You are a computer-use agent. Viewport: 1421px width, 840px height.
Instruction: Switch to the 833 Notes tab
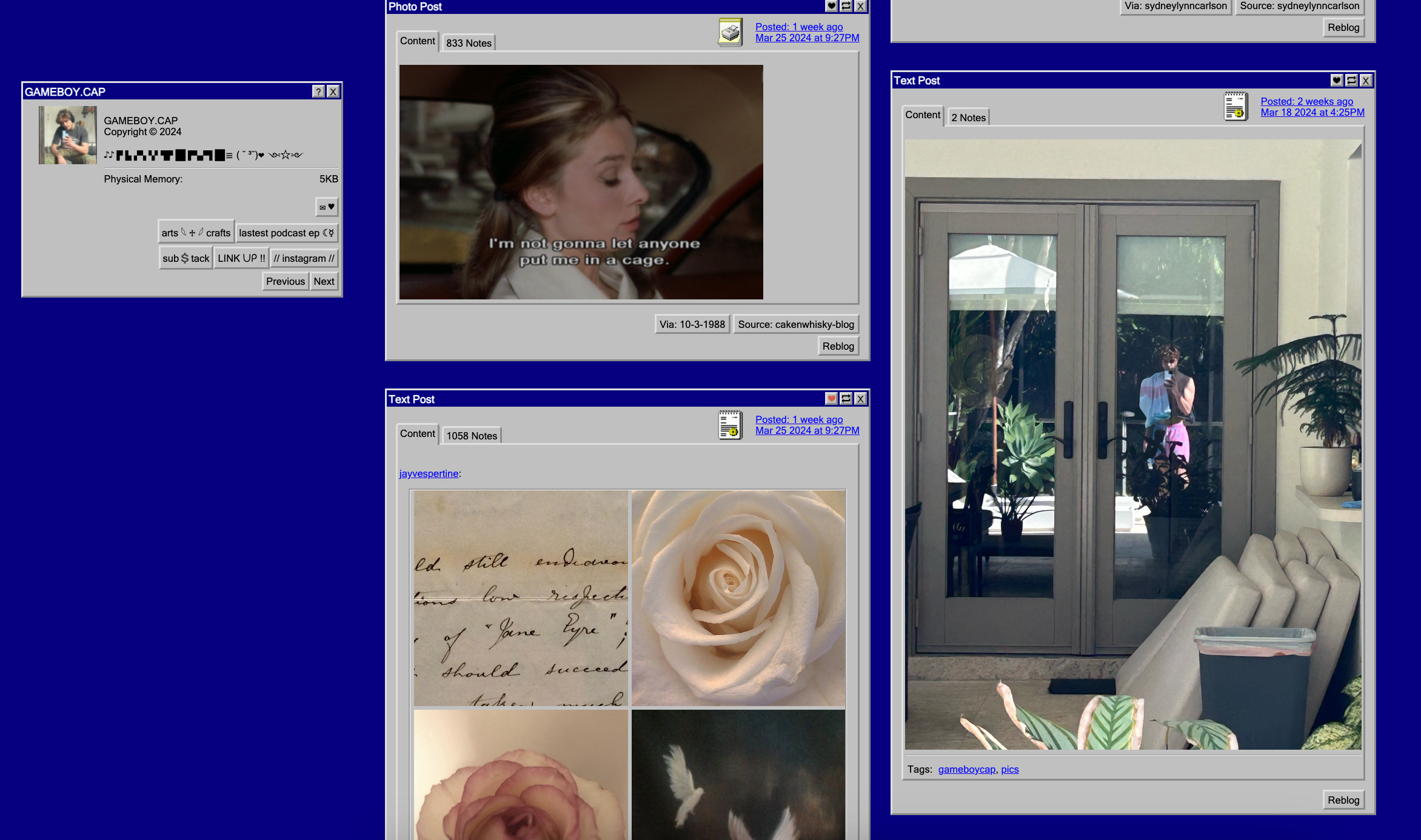[469, 43]
